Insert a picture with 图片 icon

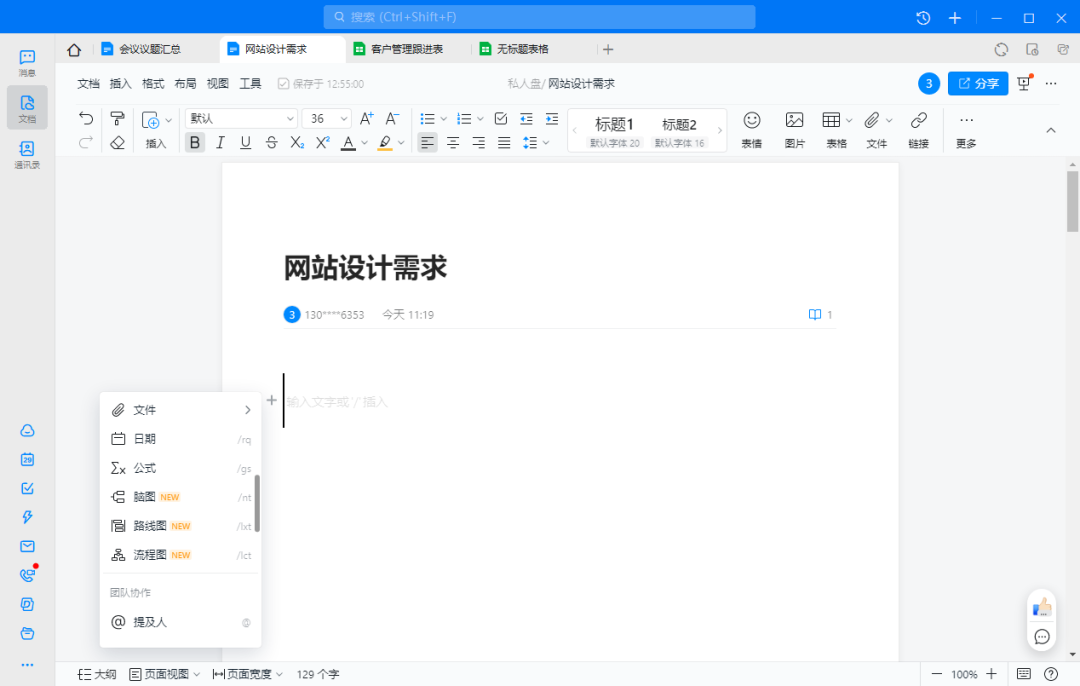(x=794, y=129)
